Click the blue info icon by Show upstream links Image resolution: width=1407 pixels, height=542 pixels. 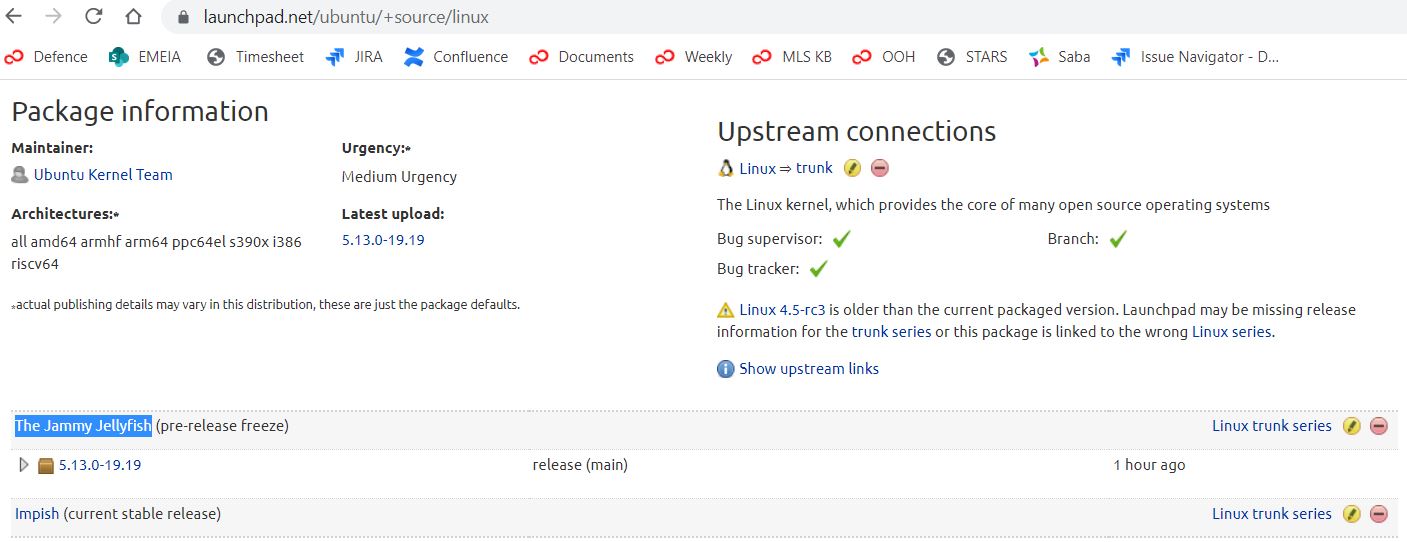click(726, 369)
